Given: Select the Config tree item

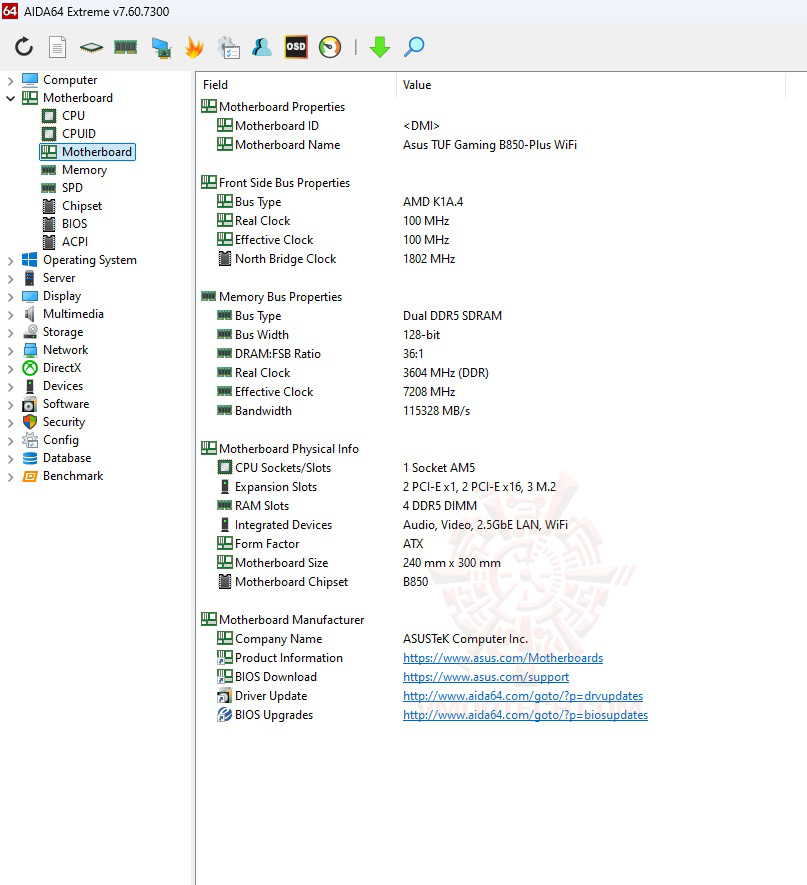Looking at the screenshot, I should tap(61, 440).
